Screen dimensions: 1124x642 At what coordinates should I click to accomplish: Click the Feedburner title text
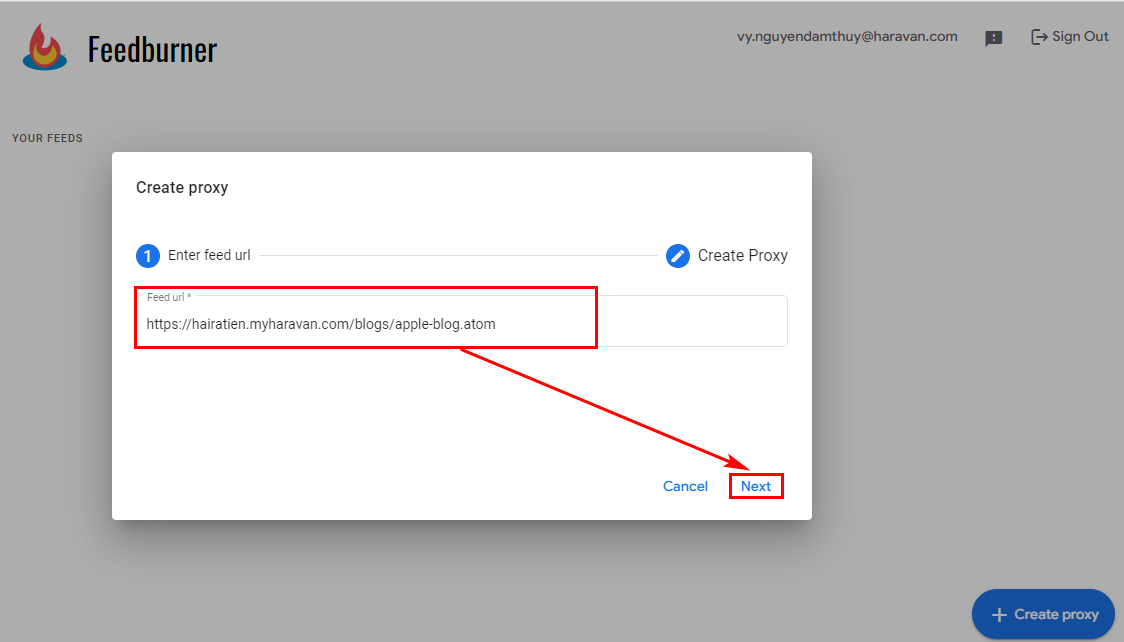pyautogui.click(x=152, y=49)
